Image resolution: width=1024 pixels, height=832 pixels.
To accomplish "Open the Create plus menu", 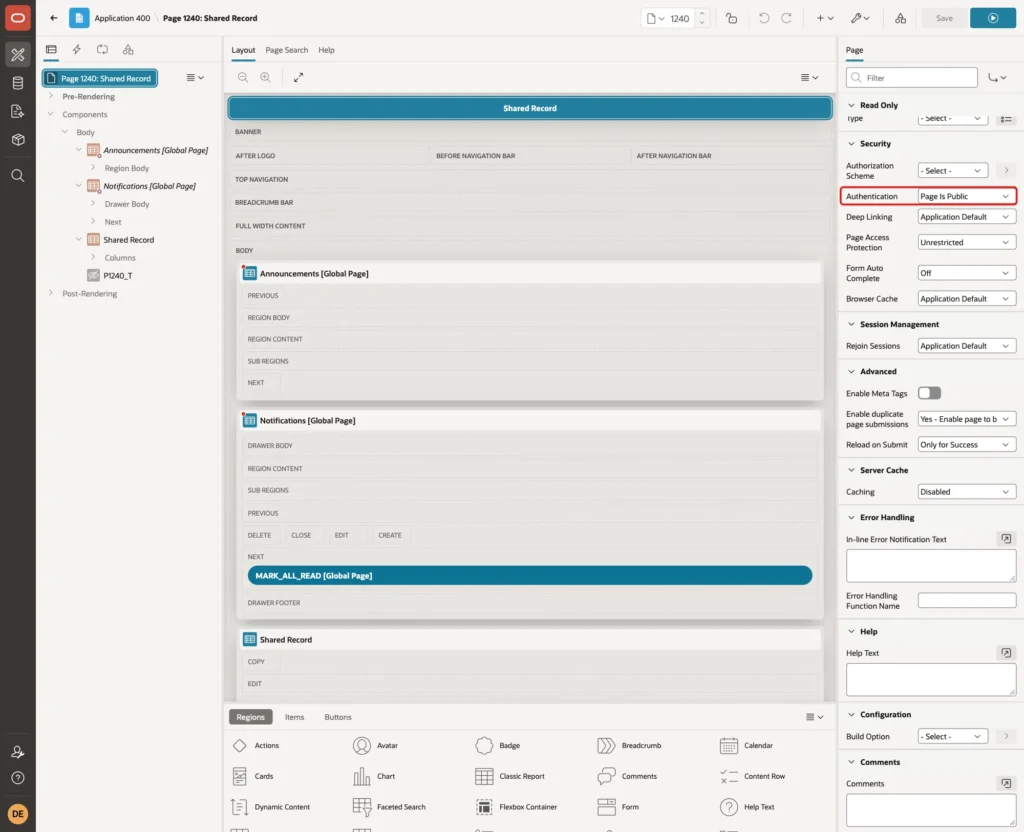I will tap(825, 18).
